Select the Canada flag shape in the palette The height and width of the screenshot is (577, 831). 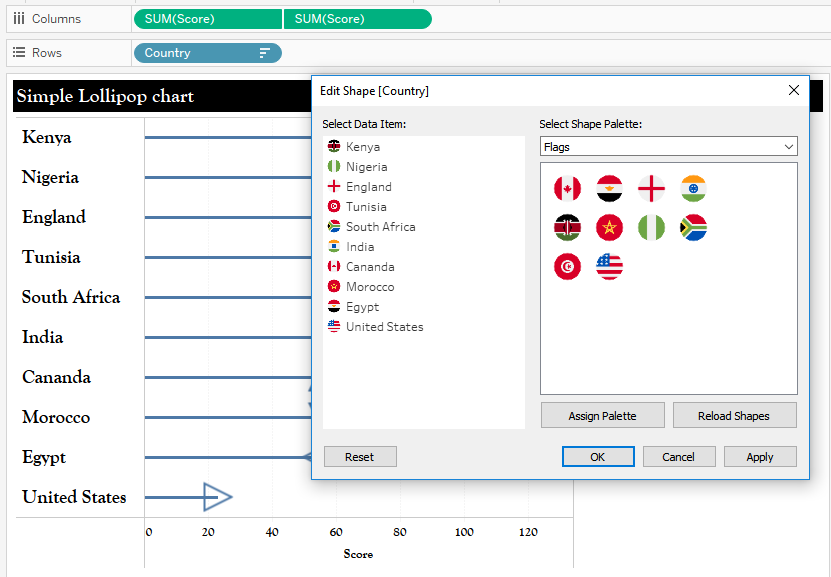[x=567, y=187]
